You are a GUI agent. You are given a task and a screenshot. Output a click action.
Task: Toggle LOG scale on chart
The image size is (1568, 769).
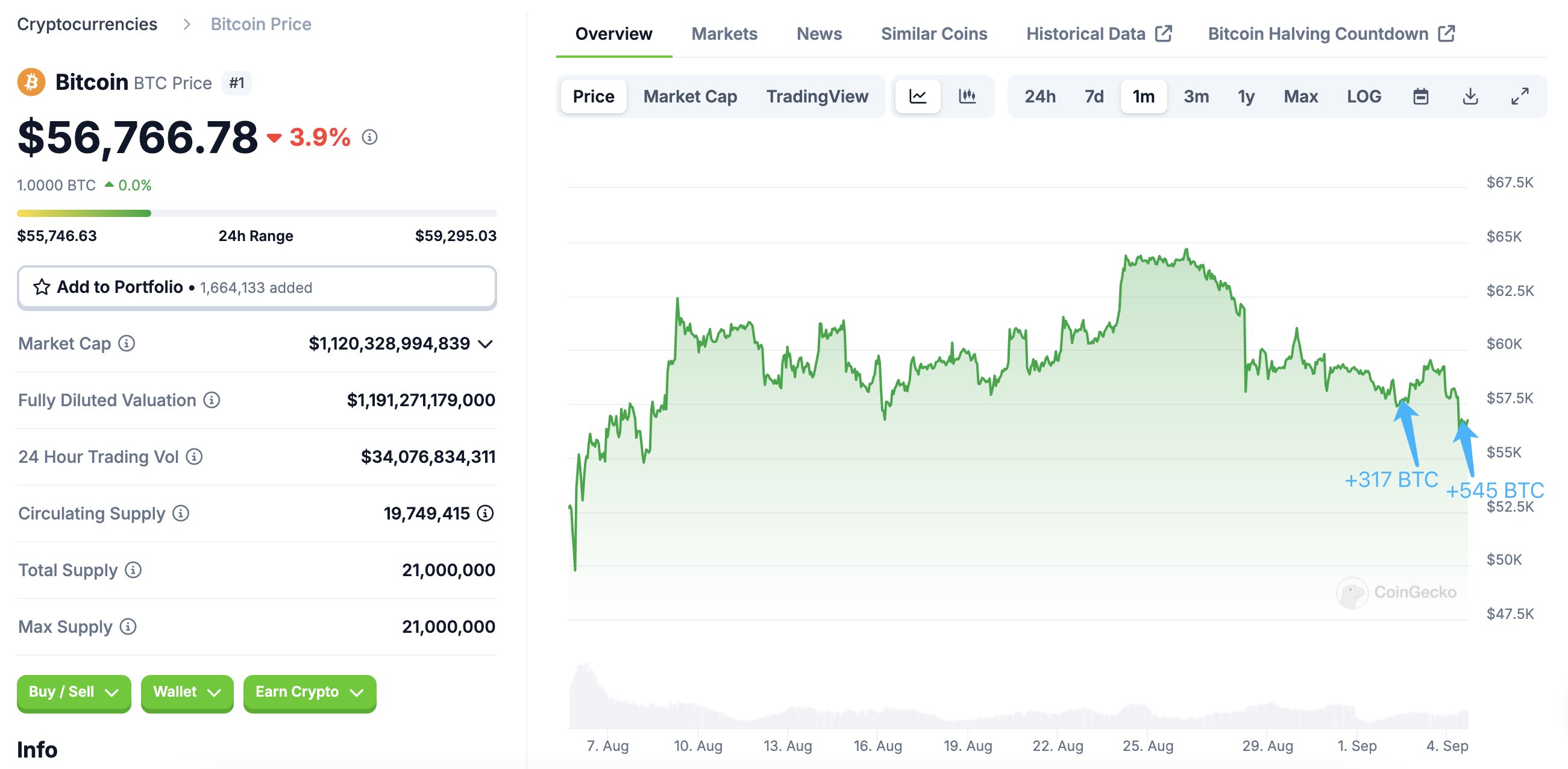click(x=1364, y=96)
